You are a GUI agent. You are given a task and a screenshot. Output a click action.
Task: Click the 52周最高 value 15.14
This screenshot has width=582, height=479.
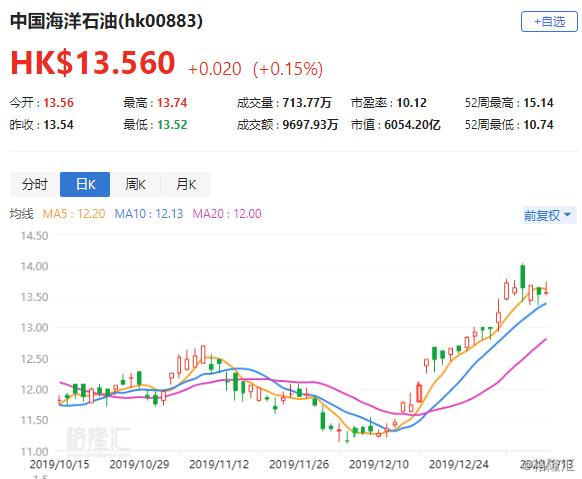pos(538,103)
